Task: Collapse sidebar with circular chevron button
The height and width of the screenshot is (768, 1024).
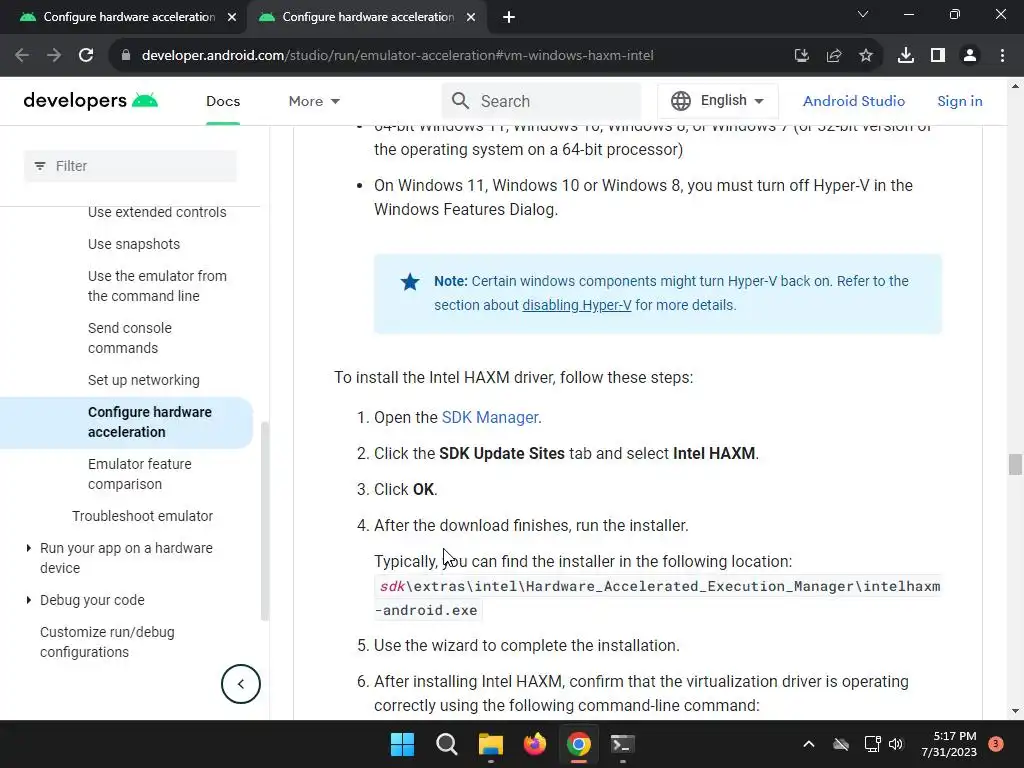Action: [240, 684]
